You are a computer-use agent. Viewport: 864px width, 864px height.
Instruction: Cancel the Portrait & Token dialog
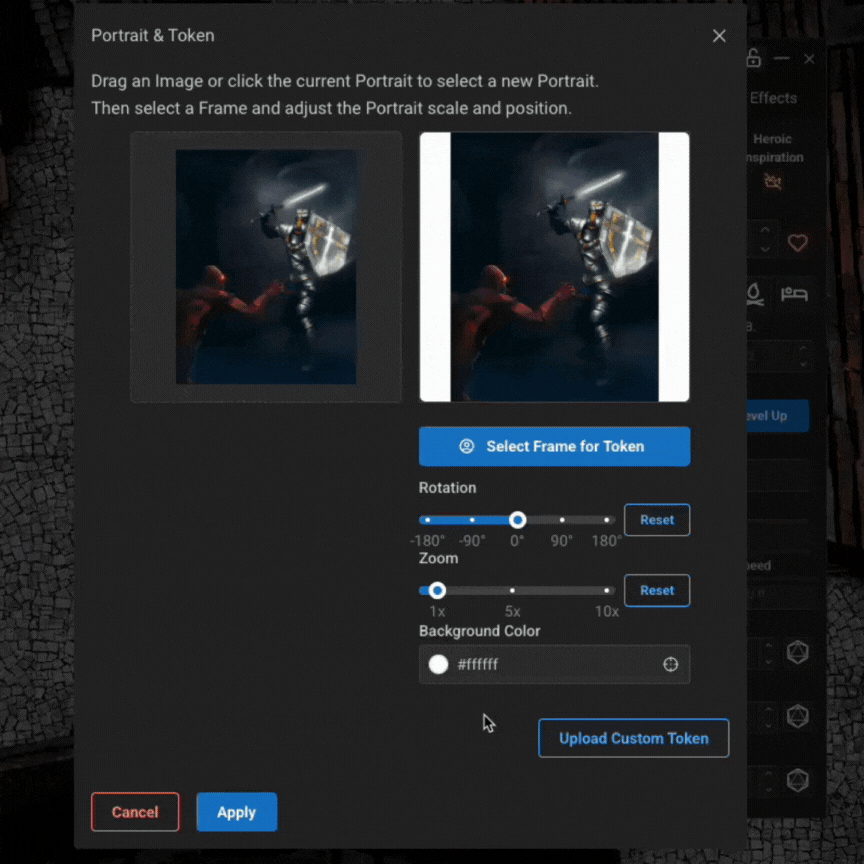pyautogui.click(x=135, y=812)
